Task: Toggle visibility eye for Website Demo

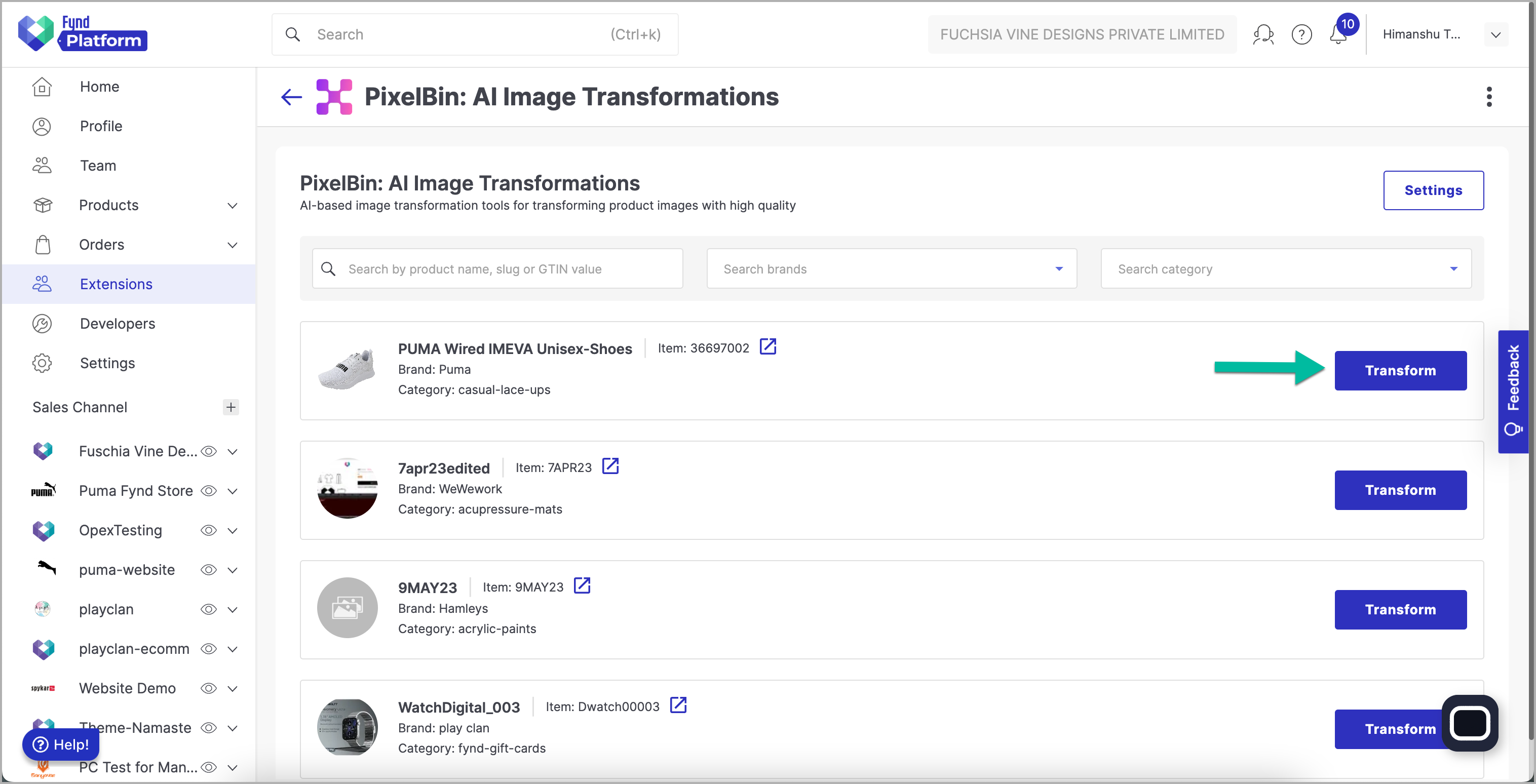Action: coord(208,688)
